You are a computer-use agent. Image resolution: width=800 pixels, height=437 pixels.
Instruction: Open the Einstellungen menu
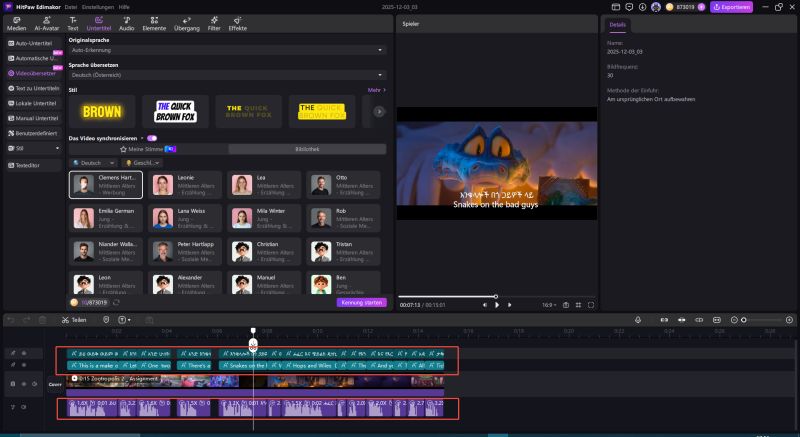[97, 7]
